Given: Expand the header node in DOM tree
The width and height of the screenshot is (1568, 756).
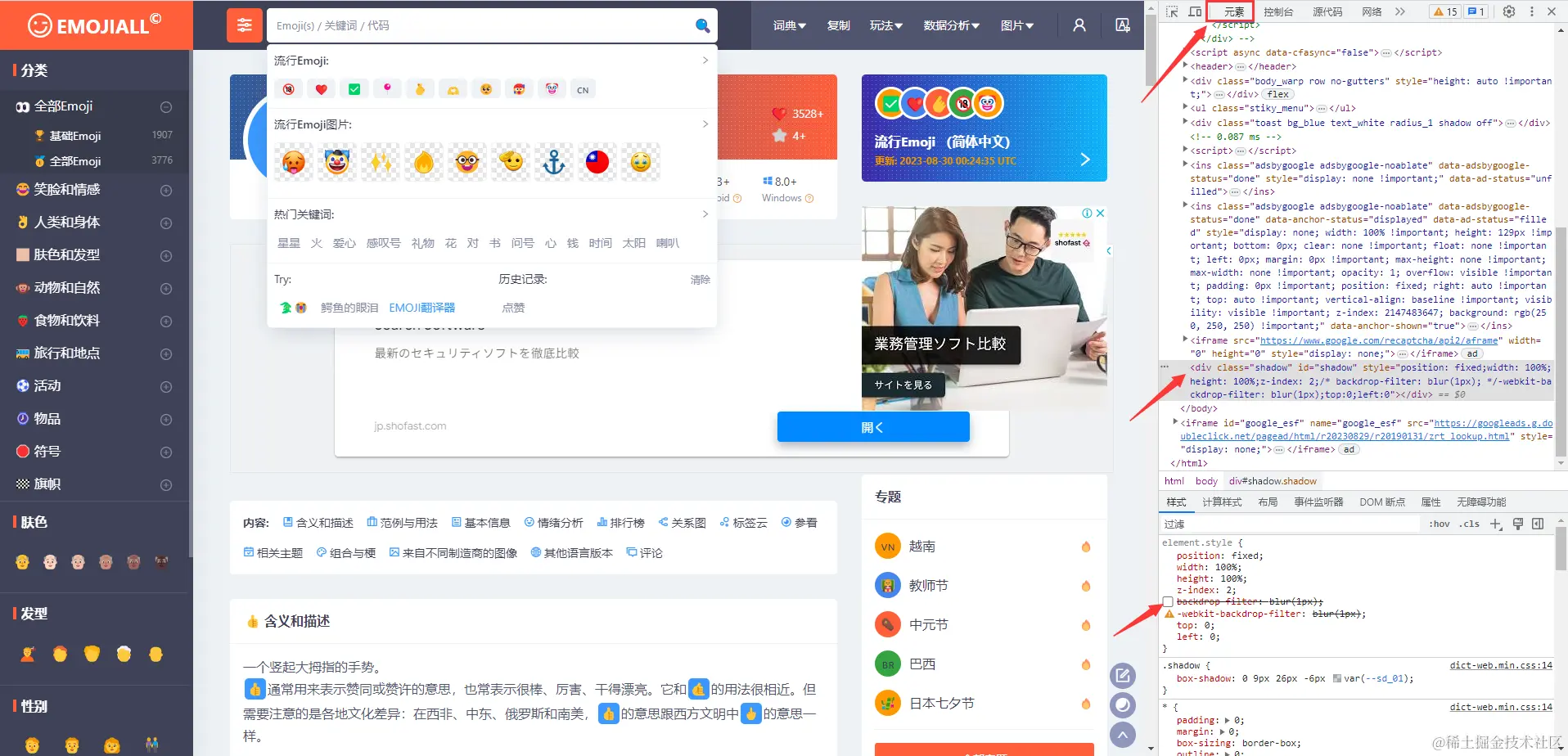Looking at the screenshot, I should [1185, 66].
